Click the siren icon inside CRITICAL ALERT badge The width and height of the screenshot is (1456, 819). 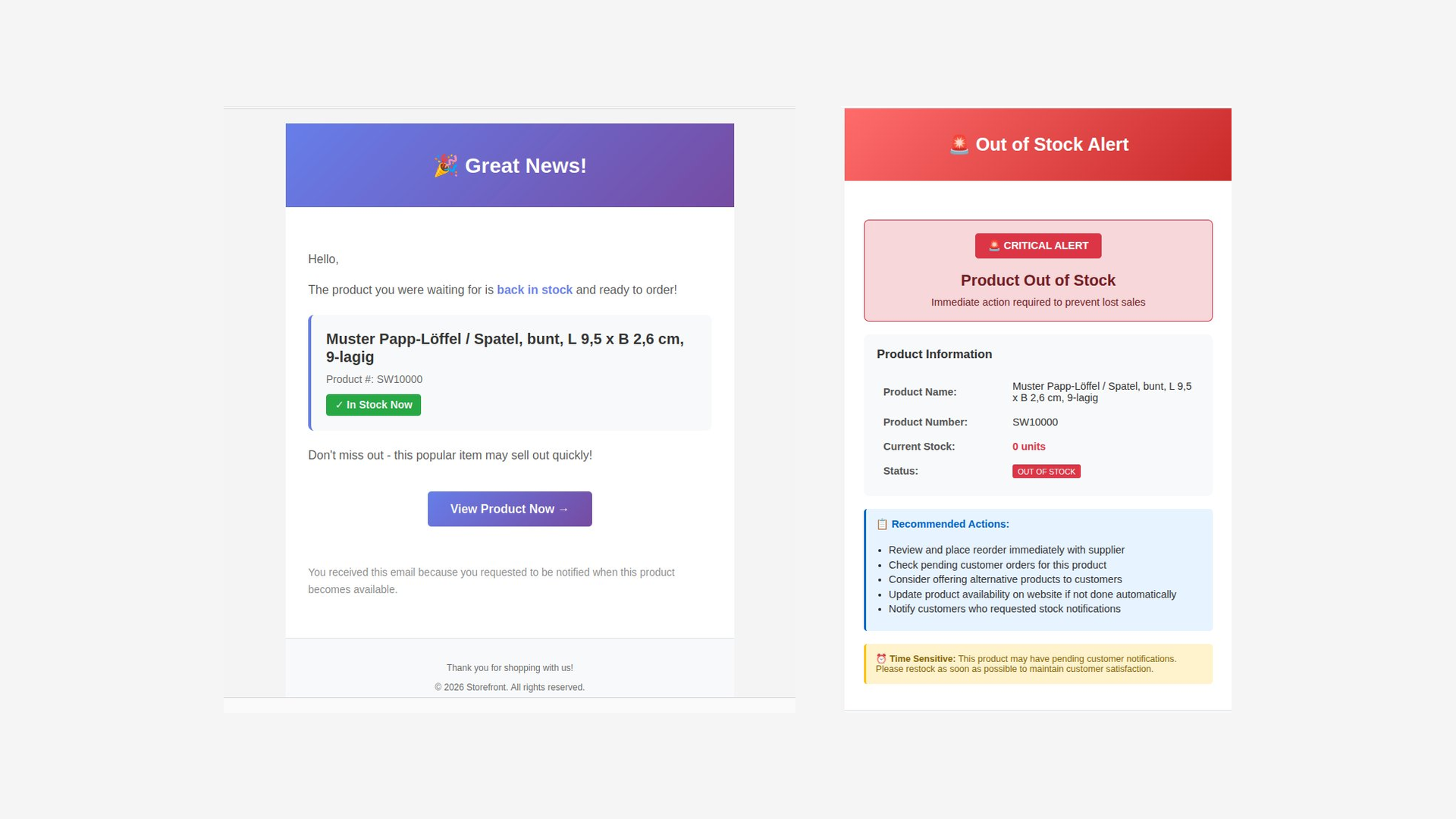(994, 246)
